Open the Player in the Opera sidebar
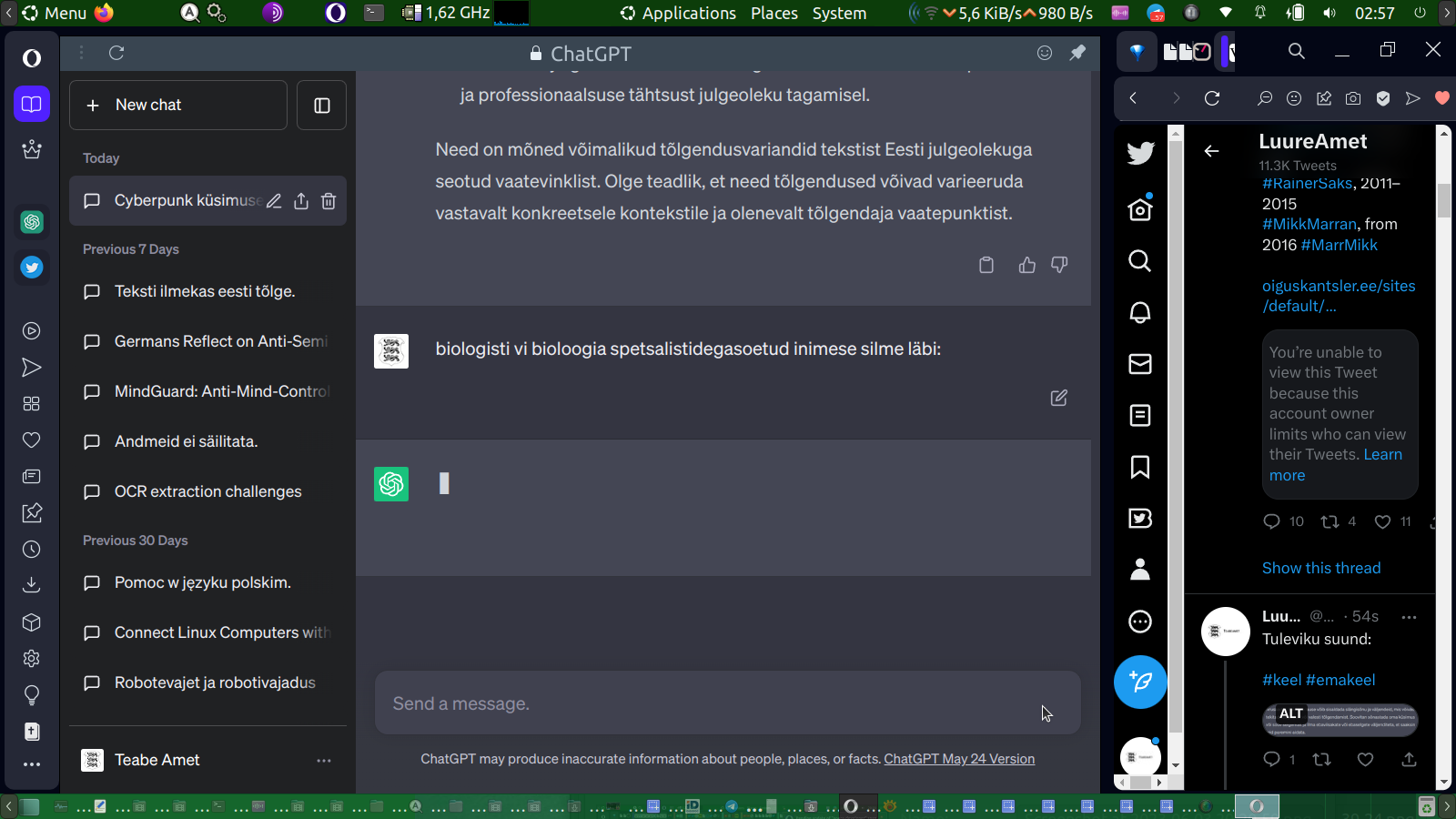Image resolution: width=1456 pixels, height=819 pixels. [x=32, y=331]
